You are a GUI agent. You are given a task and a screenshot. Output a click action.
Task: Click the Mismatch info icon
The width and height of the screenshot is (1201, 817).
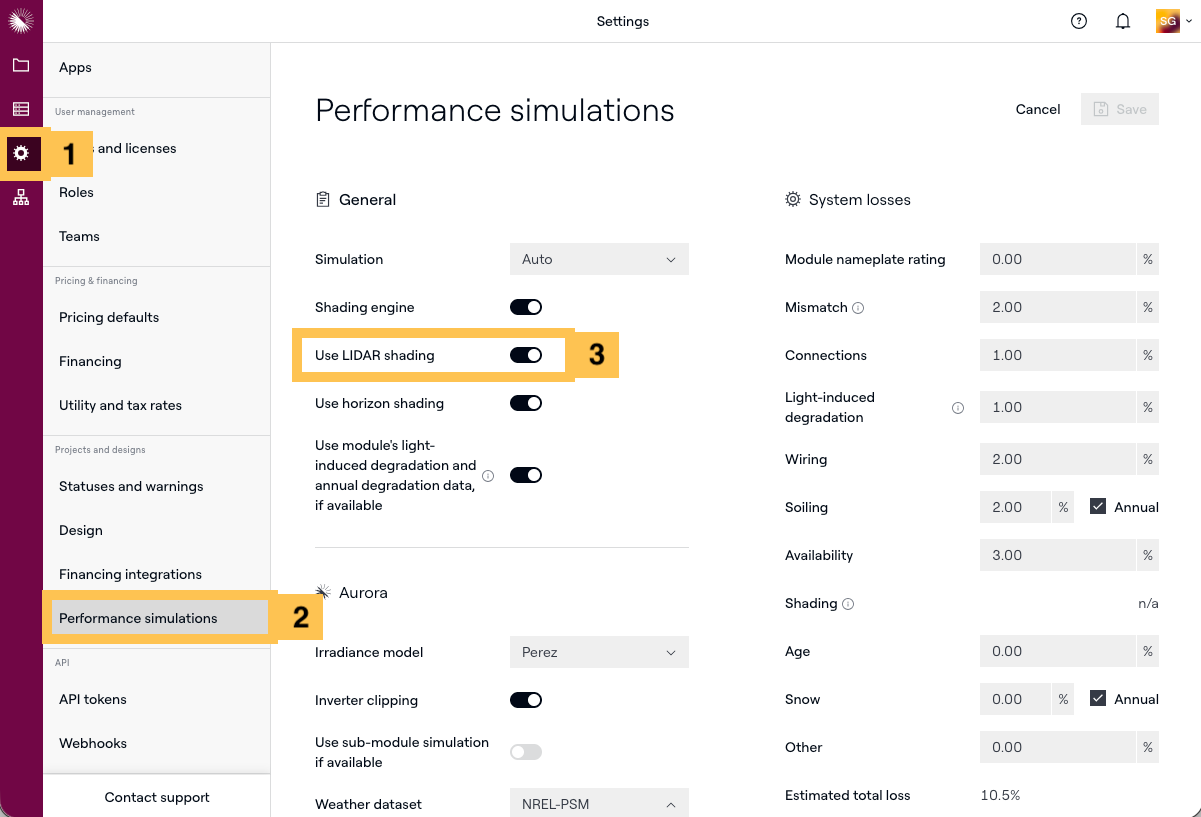pos(858,308)
